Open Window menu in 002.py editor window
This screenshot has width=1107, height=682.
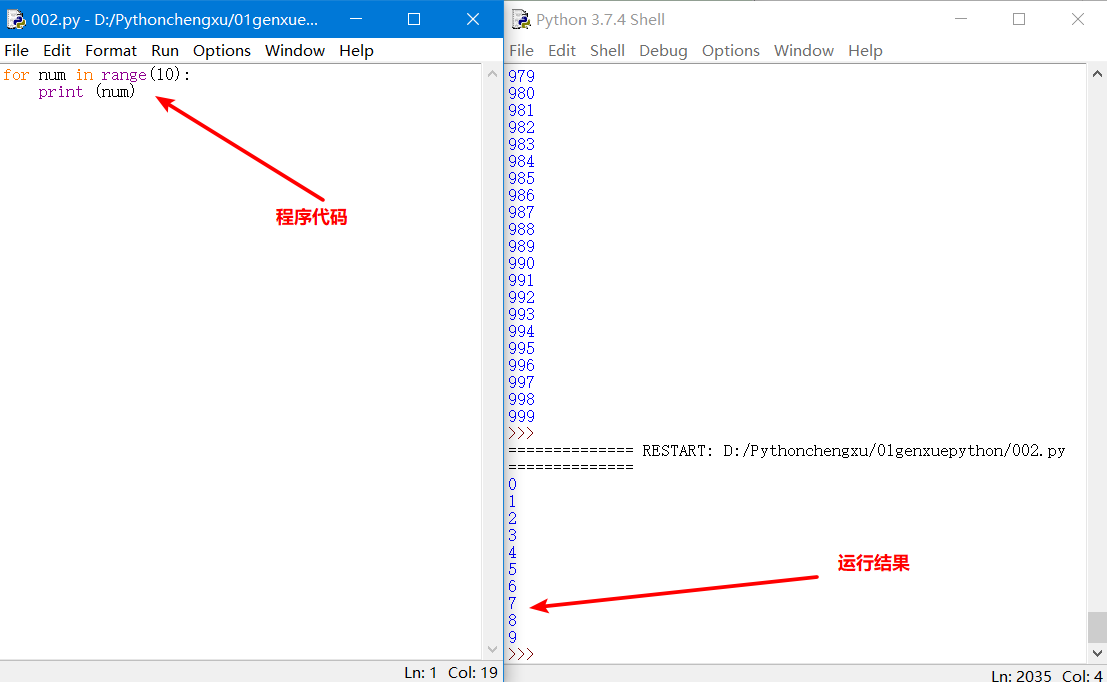coord(294,51)
